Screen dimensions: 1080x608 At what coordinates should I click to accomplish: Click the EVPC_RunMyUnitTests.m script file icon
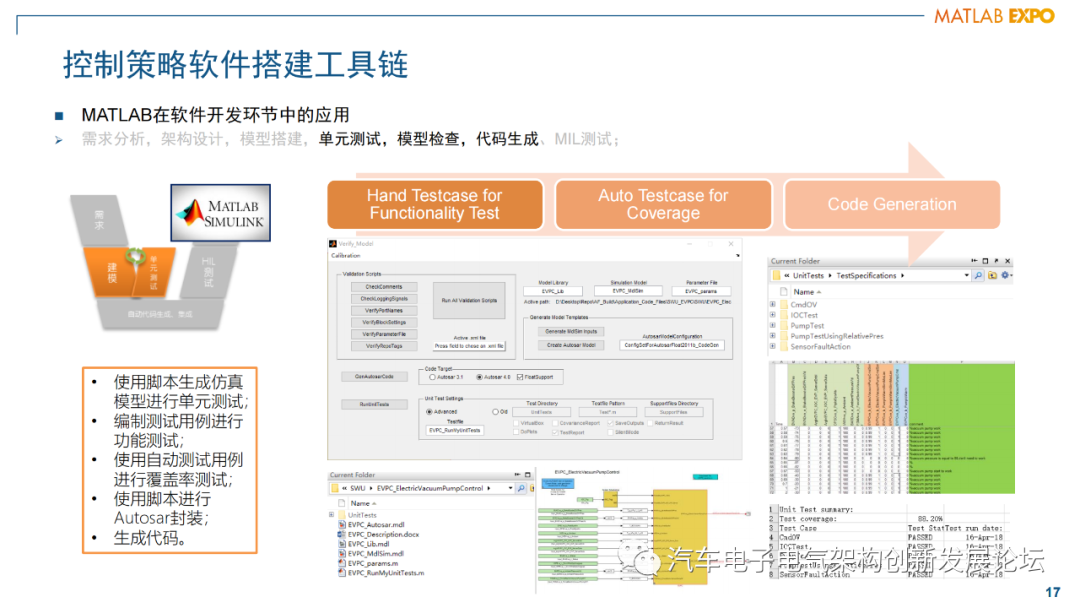(x=342, y=572)
